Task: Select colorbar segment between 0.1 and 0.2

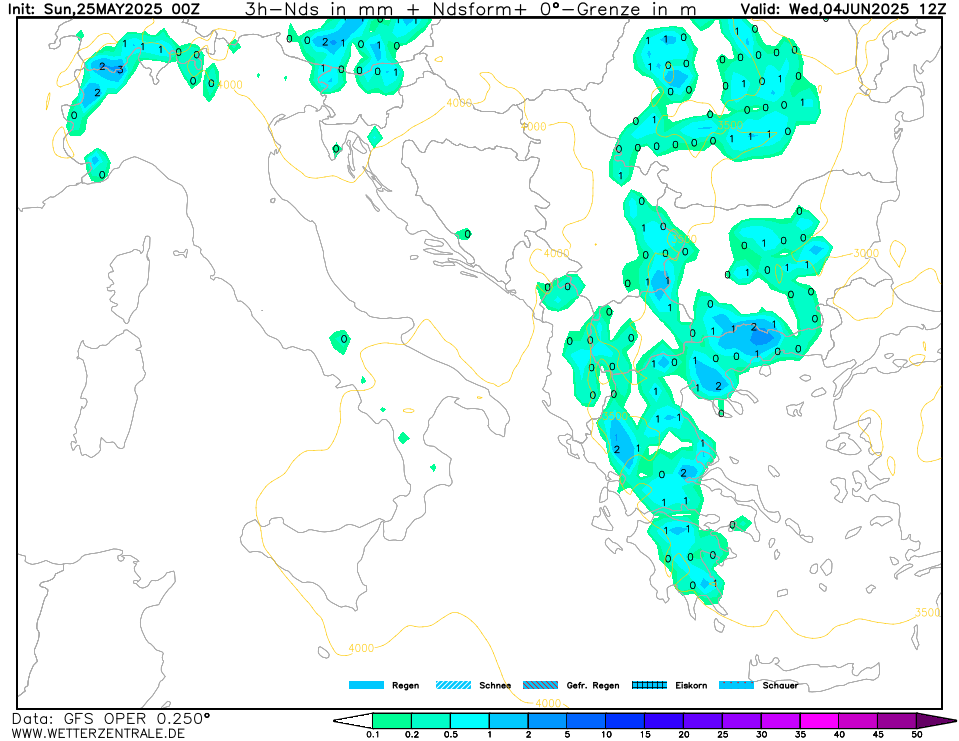Action: [x=392, y=720]
